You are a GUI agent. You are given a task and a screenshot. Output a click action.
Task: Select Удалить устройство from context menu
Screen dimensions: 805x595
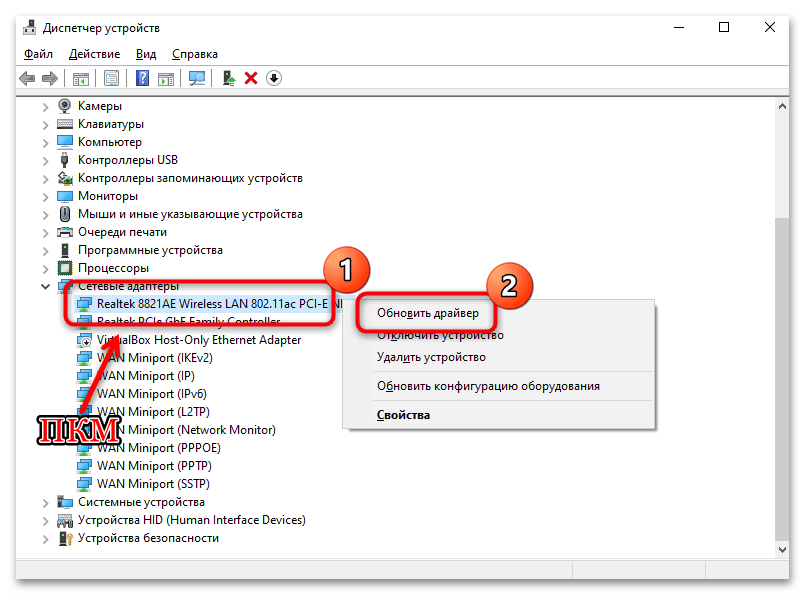click(x=431, y=357)
